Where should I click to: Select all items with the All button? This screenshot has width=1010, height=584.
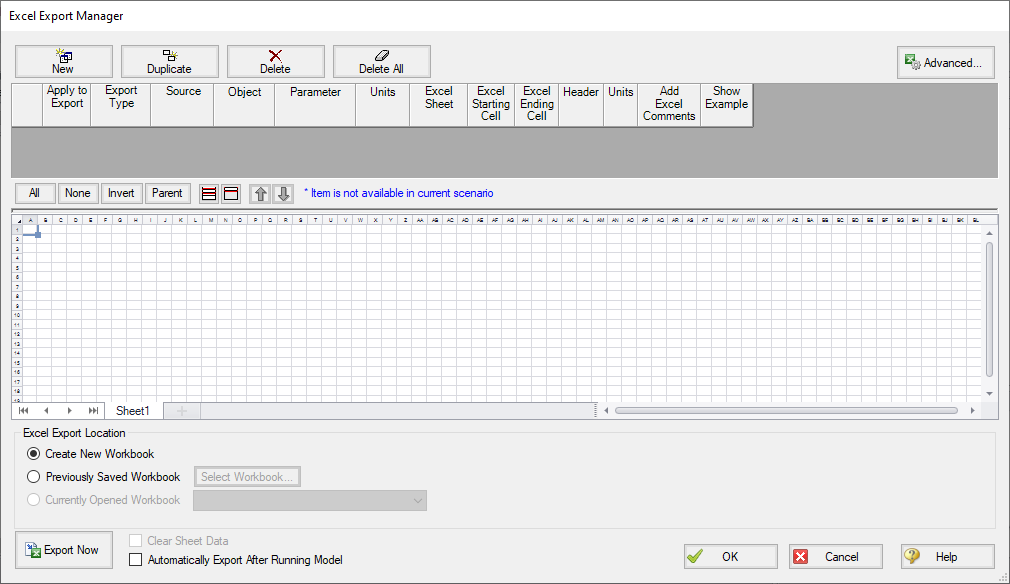click(x=34, y=193)
